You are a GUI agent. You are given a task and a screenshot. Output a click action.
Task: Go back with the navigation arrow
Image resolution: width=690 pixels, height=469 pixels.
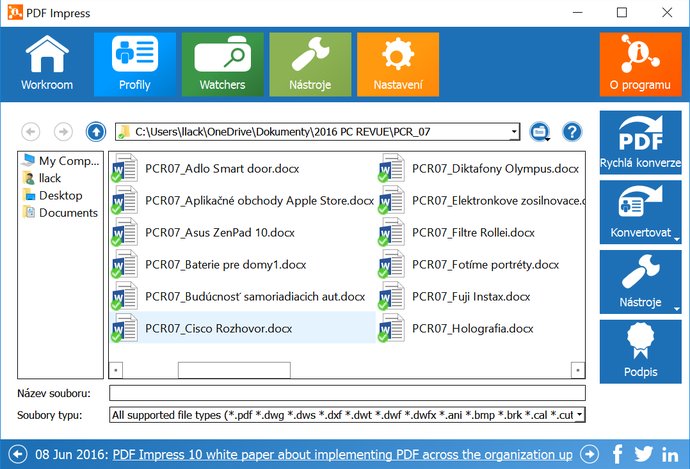(x=31, y=132)
